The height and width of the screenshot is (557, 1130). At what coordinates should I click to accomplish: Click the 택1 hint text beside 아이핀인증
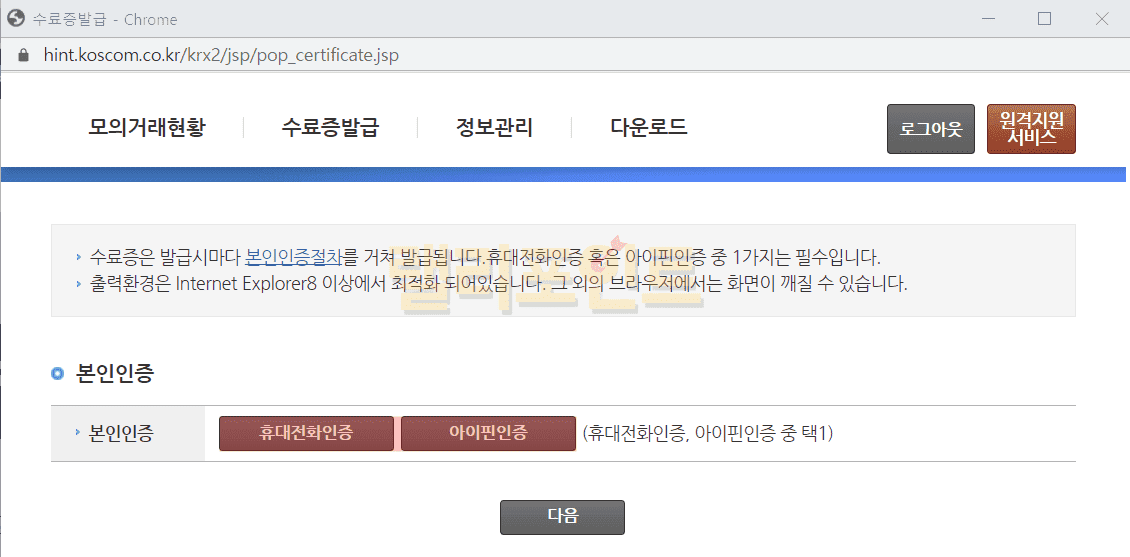[x=708, y=434]
